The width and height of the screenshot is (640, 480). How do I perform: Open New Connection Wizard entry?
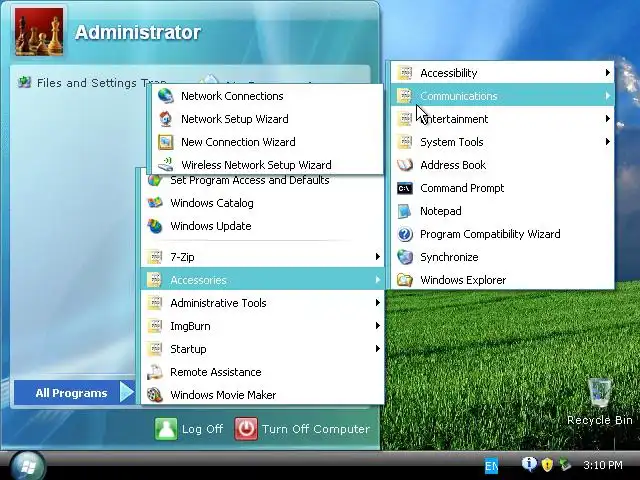(267, 142)
